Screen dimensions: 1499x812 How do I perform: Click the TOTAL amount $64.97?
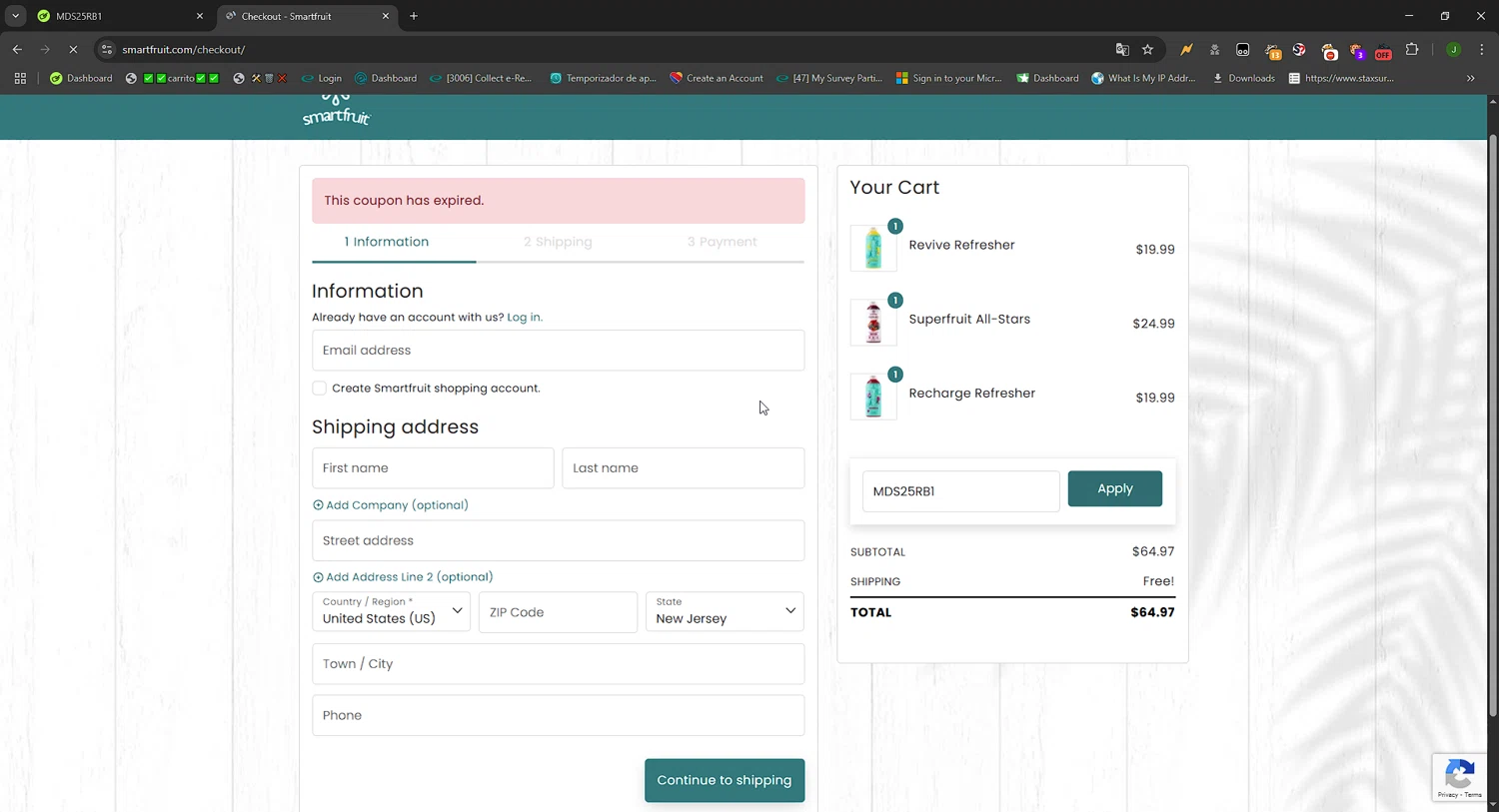click(1152, 612)
